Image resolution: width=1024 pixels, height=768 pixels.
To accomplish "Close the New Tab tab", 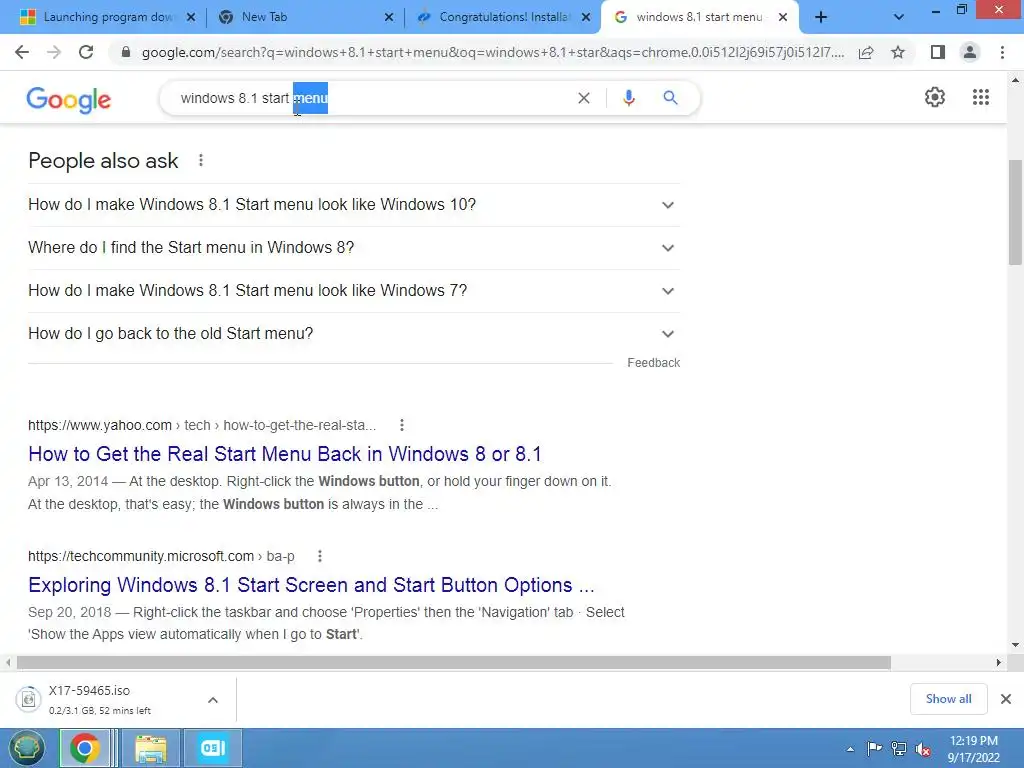I will pos(389,18).
